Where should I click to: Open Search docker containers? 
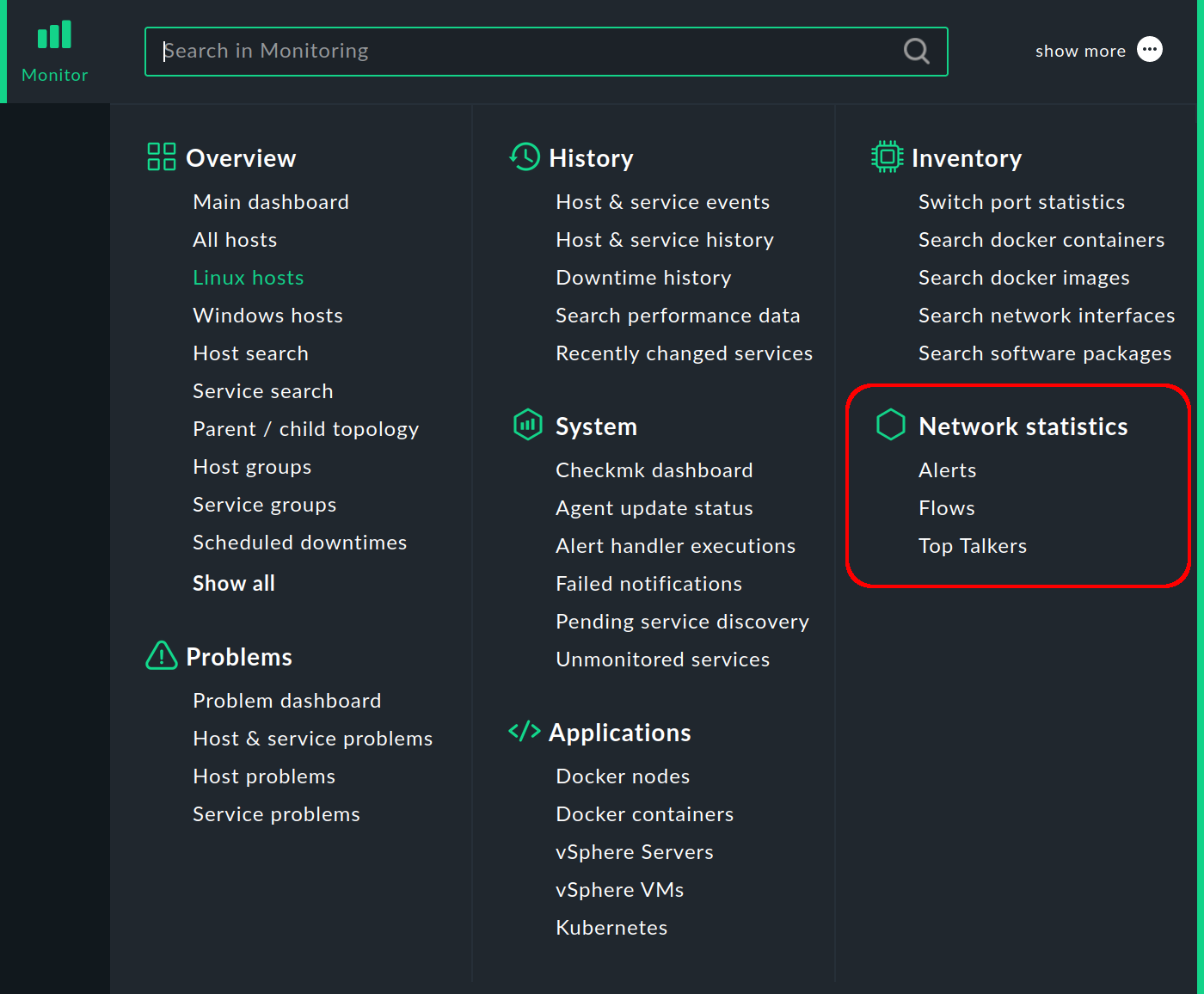1041,239
